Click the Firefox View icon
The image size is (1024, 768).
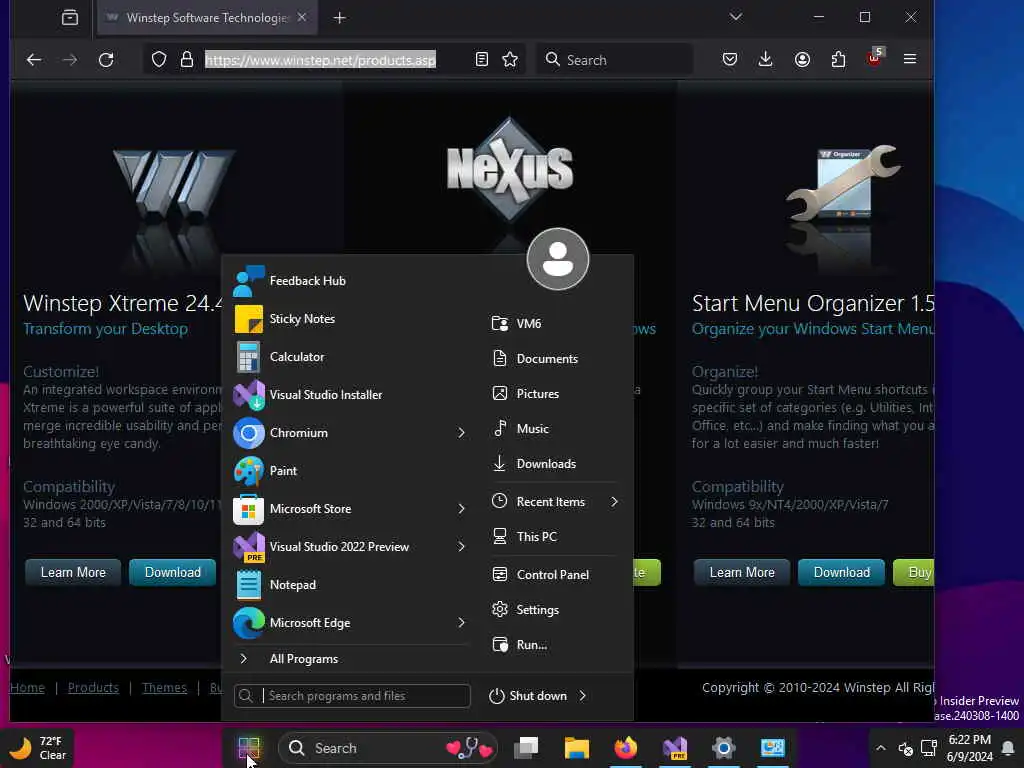70,18
